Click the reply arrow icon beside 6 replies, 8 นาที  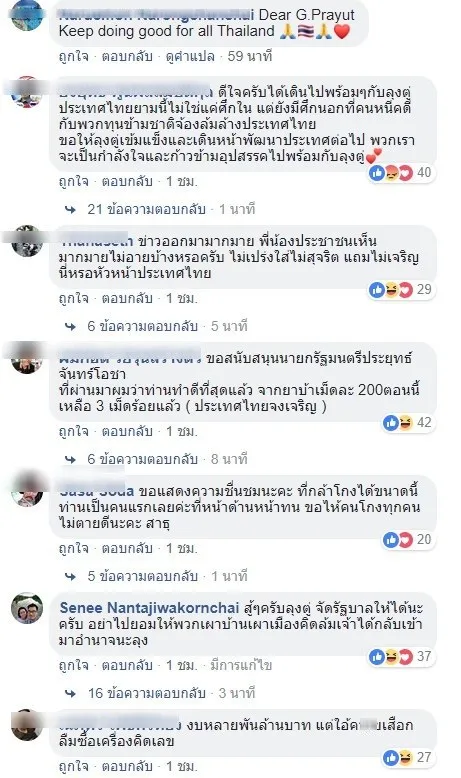(70, 460)
